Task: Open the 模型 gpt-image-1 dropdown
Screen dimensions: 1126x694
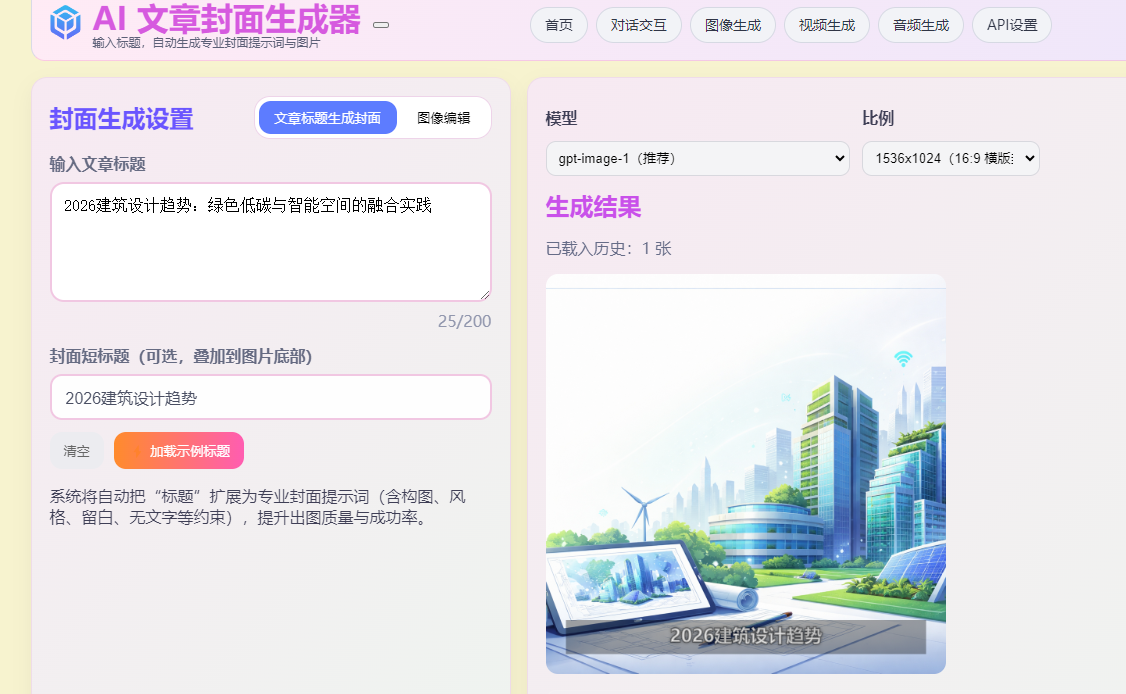Action: (x=697, y=158)
